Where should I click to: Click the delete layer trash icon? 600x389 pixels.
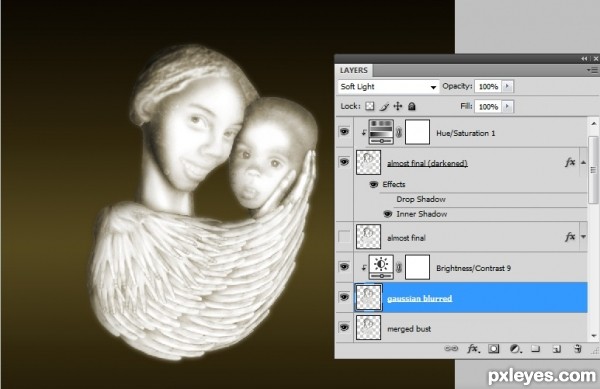578,348
